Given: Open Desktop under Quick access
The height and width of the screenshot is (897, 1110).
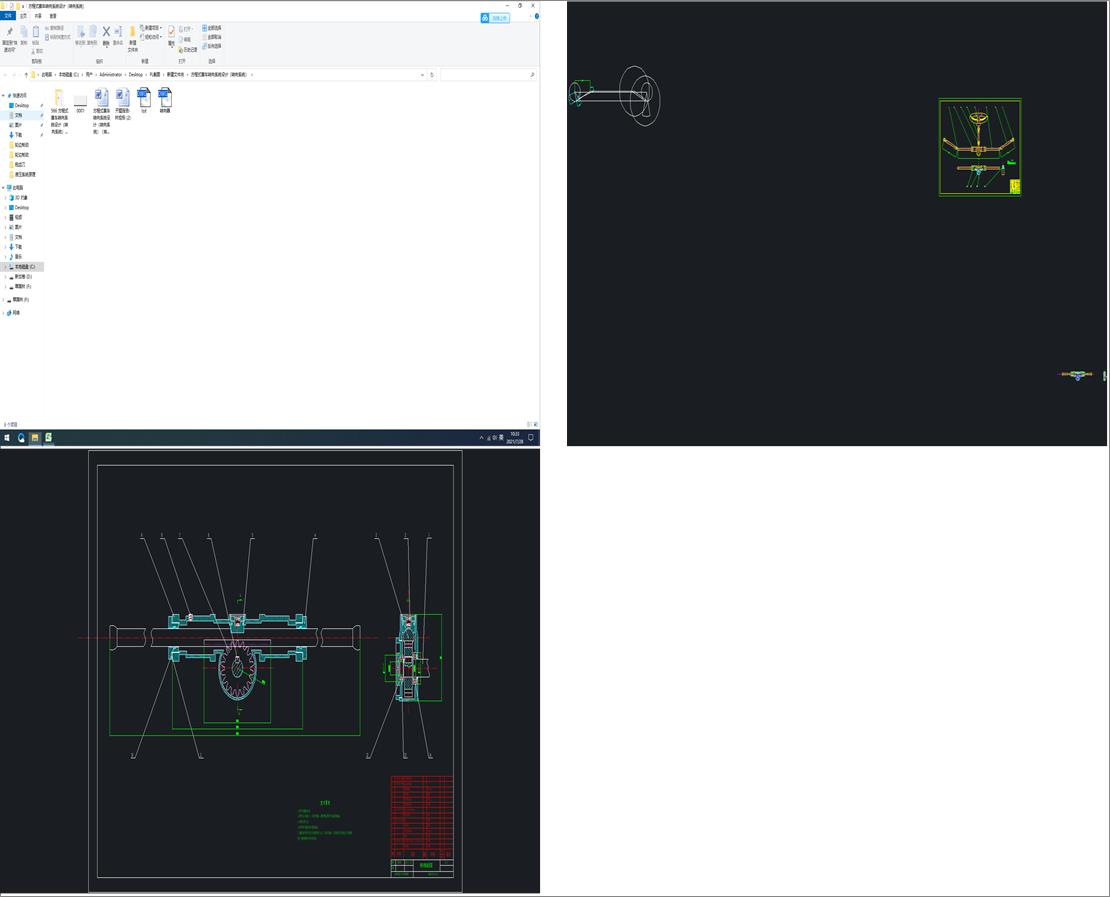Looking at the screenshot, I should [x=21, y=105].
